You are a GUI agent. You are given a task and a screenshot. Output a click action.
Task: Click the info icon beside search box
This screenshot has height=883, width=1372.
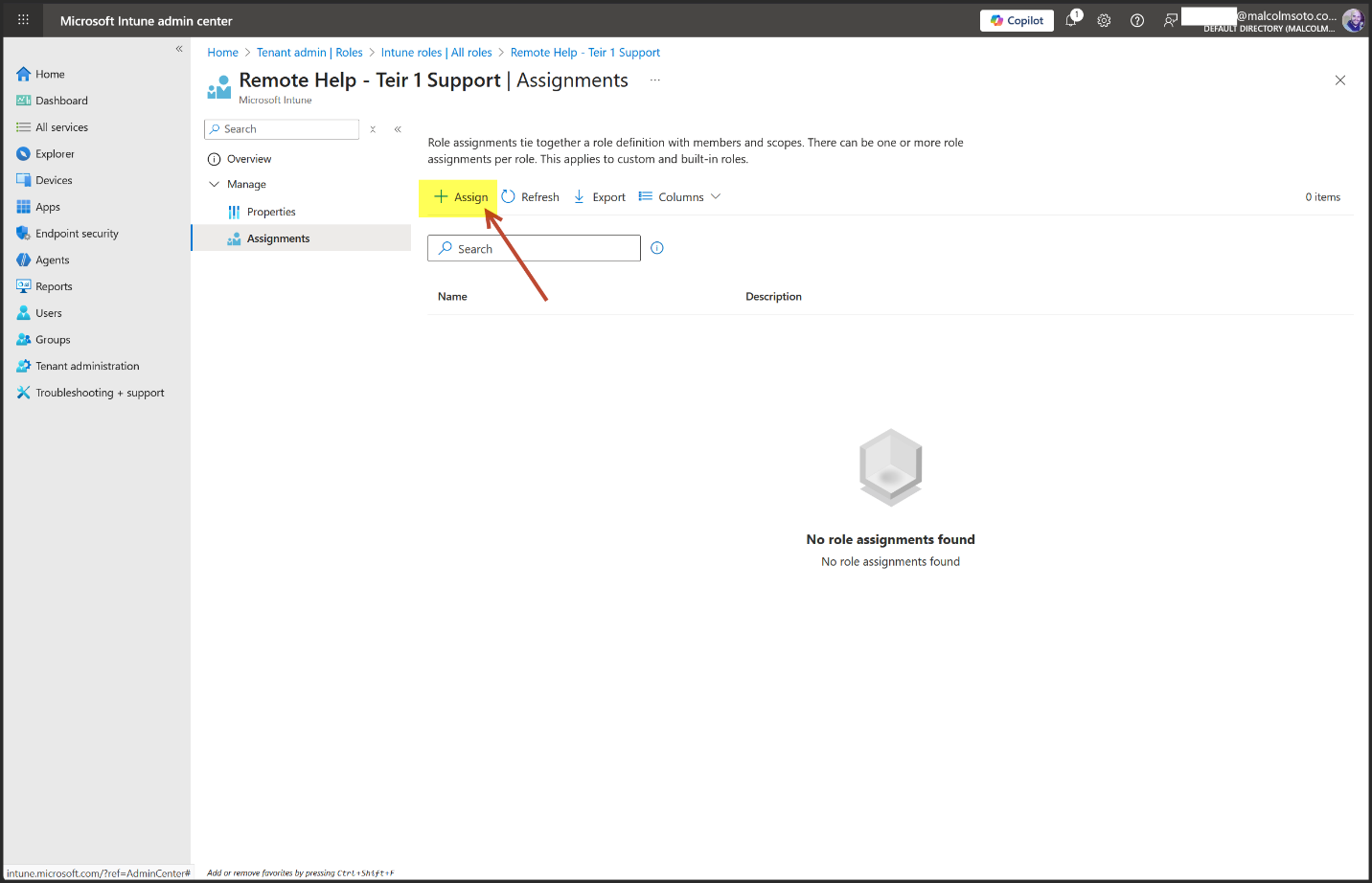tap(657, 248)
